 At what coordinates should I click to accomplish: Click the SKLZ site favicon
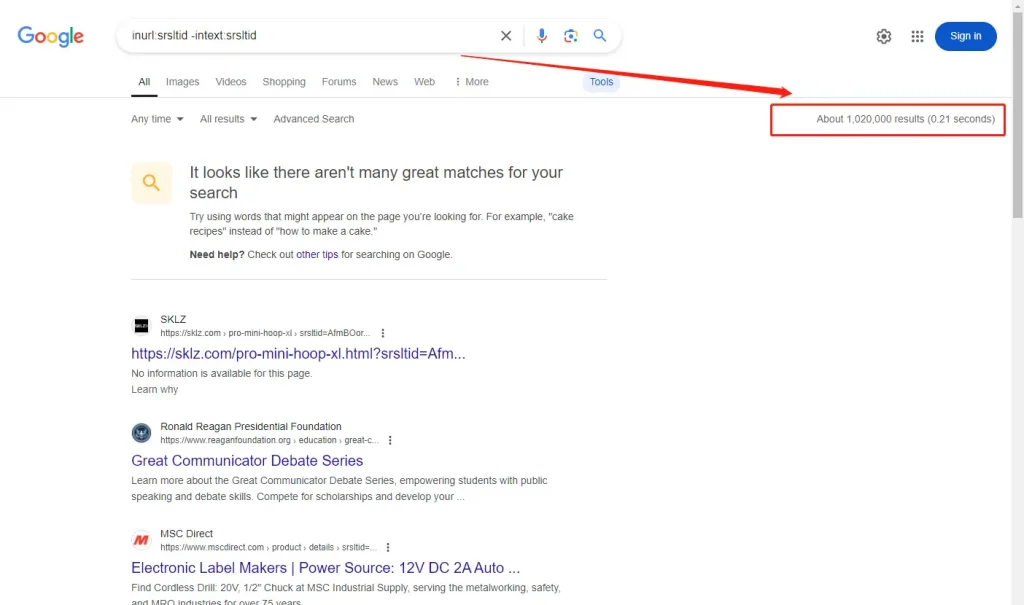pyautogui.click(x=141, y=325)
